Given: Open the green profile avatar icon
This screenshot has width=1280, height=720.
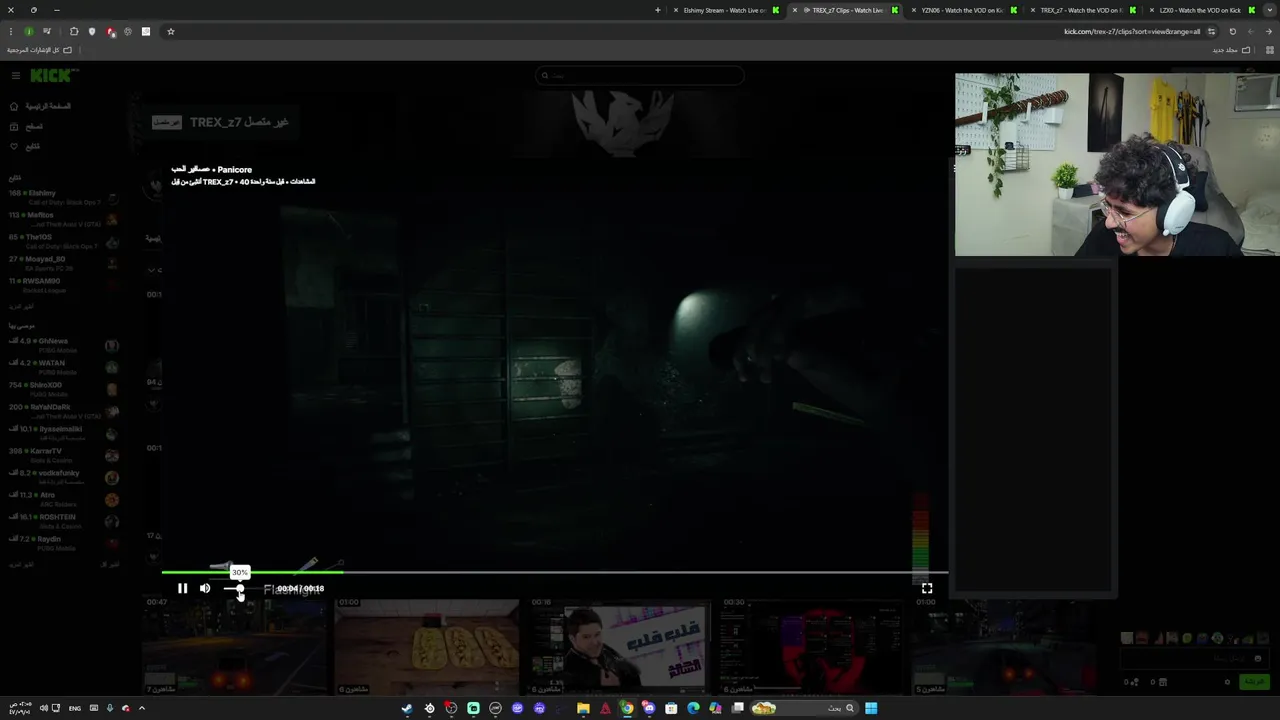Looking at the screenshot, I should (28, 31).
